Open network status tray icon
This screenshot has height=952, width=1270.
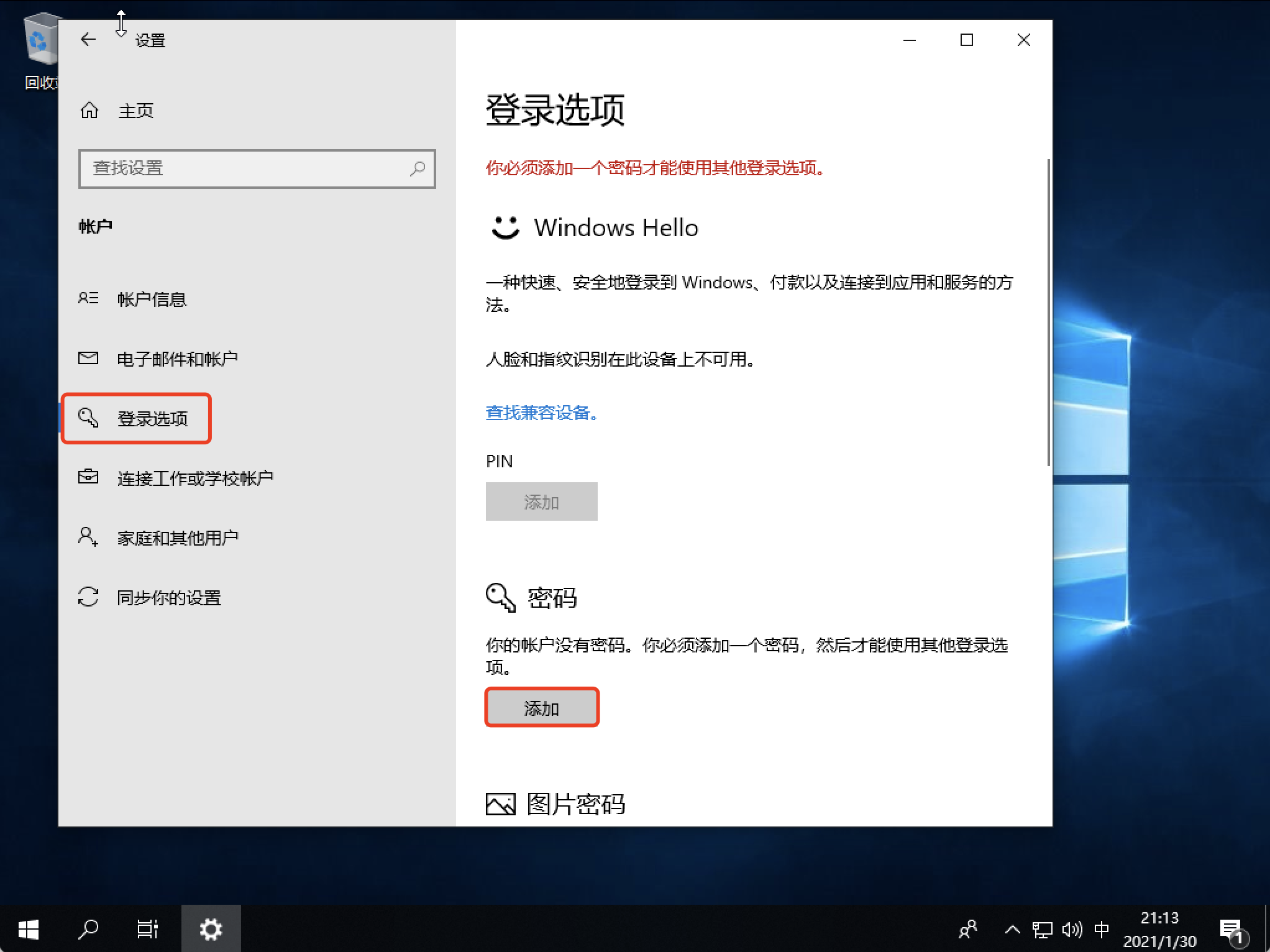click(1042, 930)
